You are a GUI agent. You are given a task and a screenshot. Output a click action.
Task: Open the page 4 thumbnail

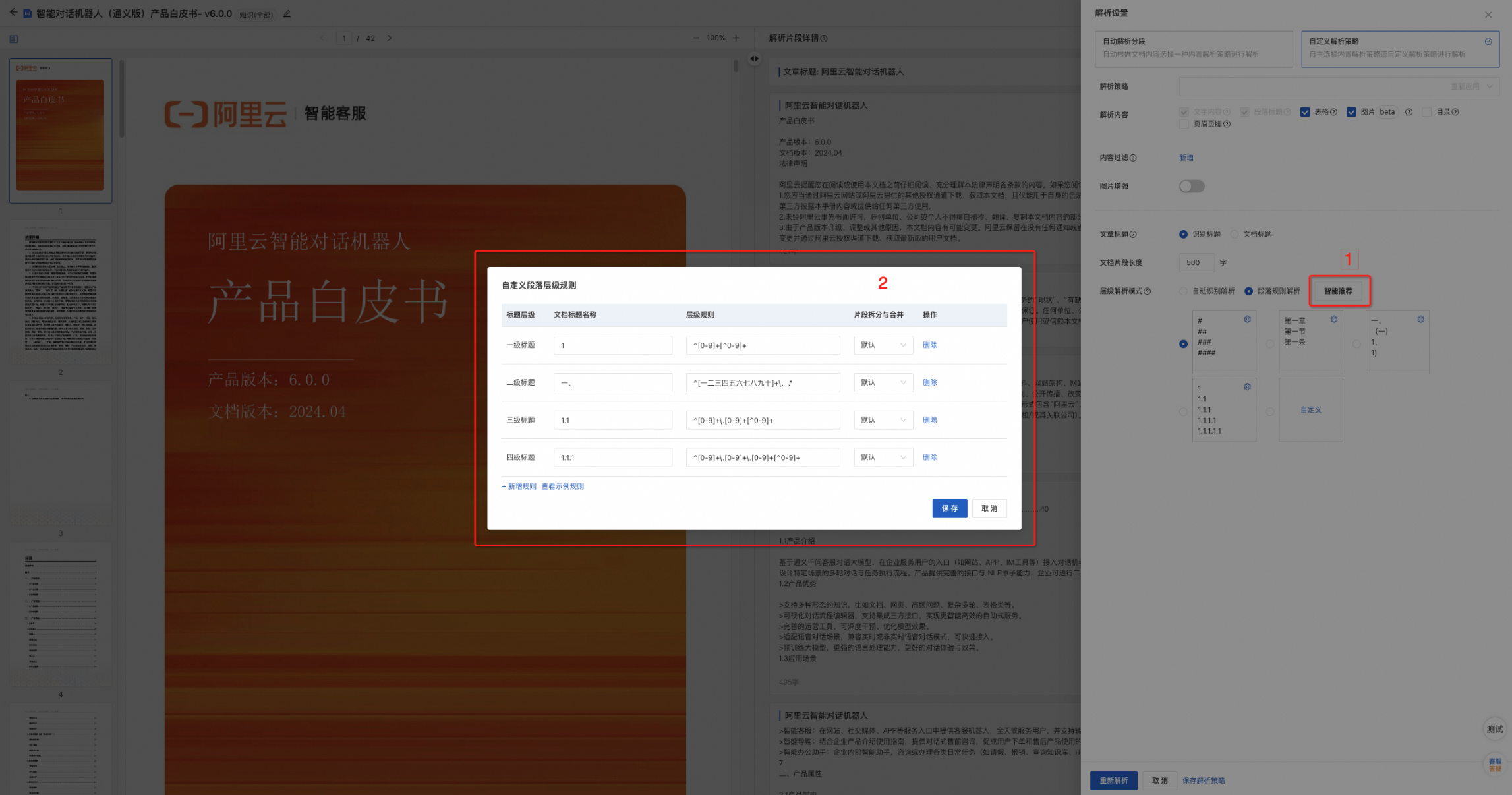click(61, 615)
